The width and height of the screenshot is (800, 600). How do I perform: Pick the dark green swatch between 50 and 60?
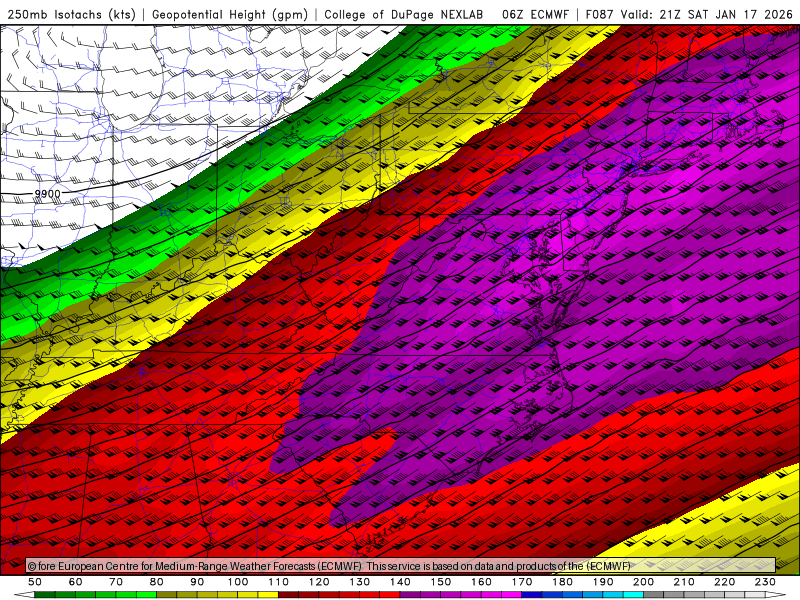45,595
